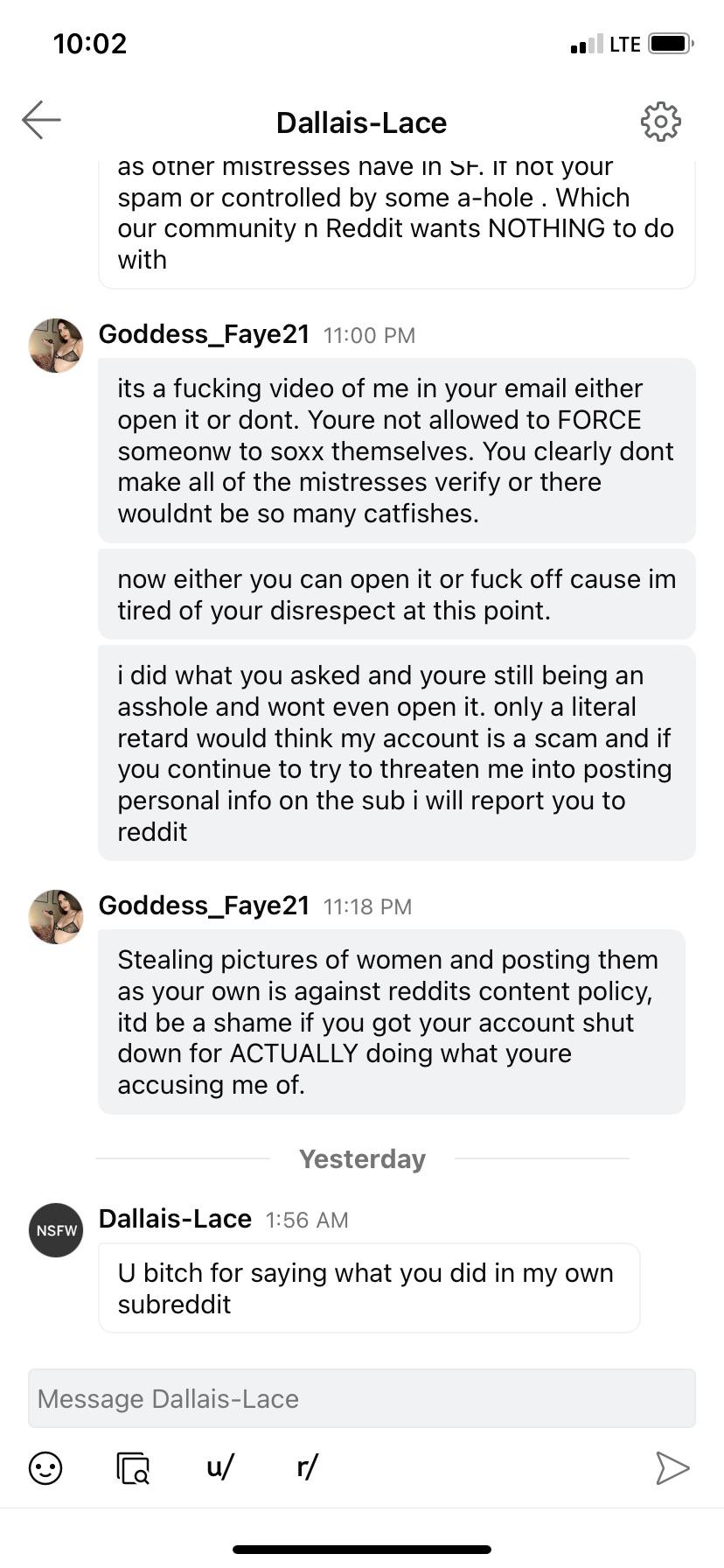Tap the Dallais-Lace chat title

[361, 122]
